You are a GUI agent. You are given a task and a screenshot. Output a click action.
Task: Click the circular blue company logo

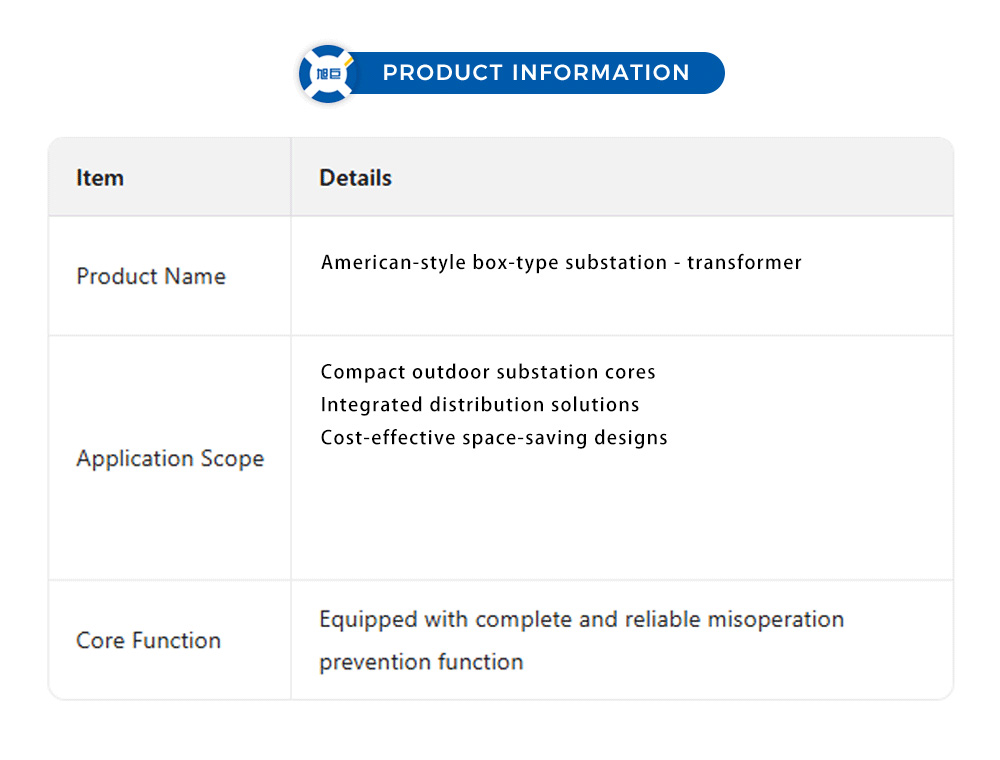coord(328,73)
